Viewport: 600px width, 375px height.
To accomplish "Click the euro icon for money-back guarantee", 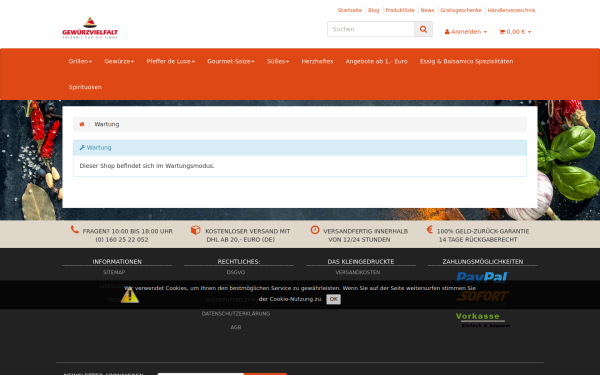I will [430, 230].
